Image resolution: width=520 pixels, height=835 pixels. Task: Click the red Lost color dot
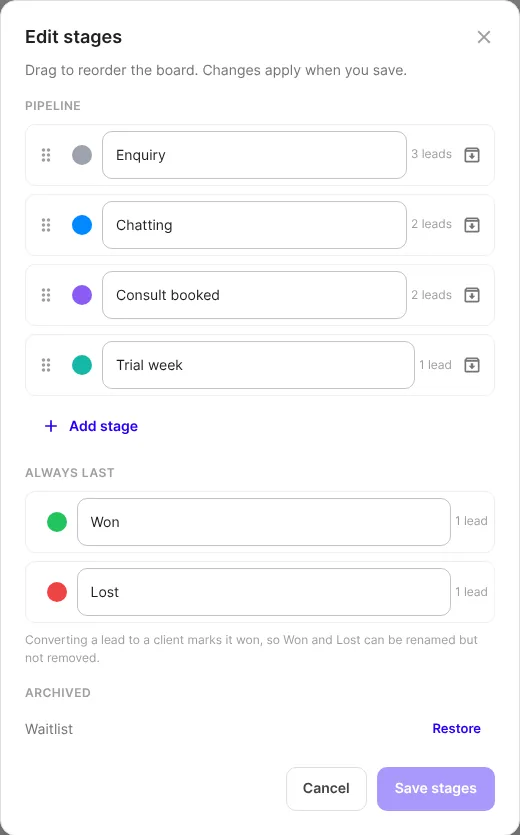pyautogui.click(x=57, y=592)
